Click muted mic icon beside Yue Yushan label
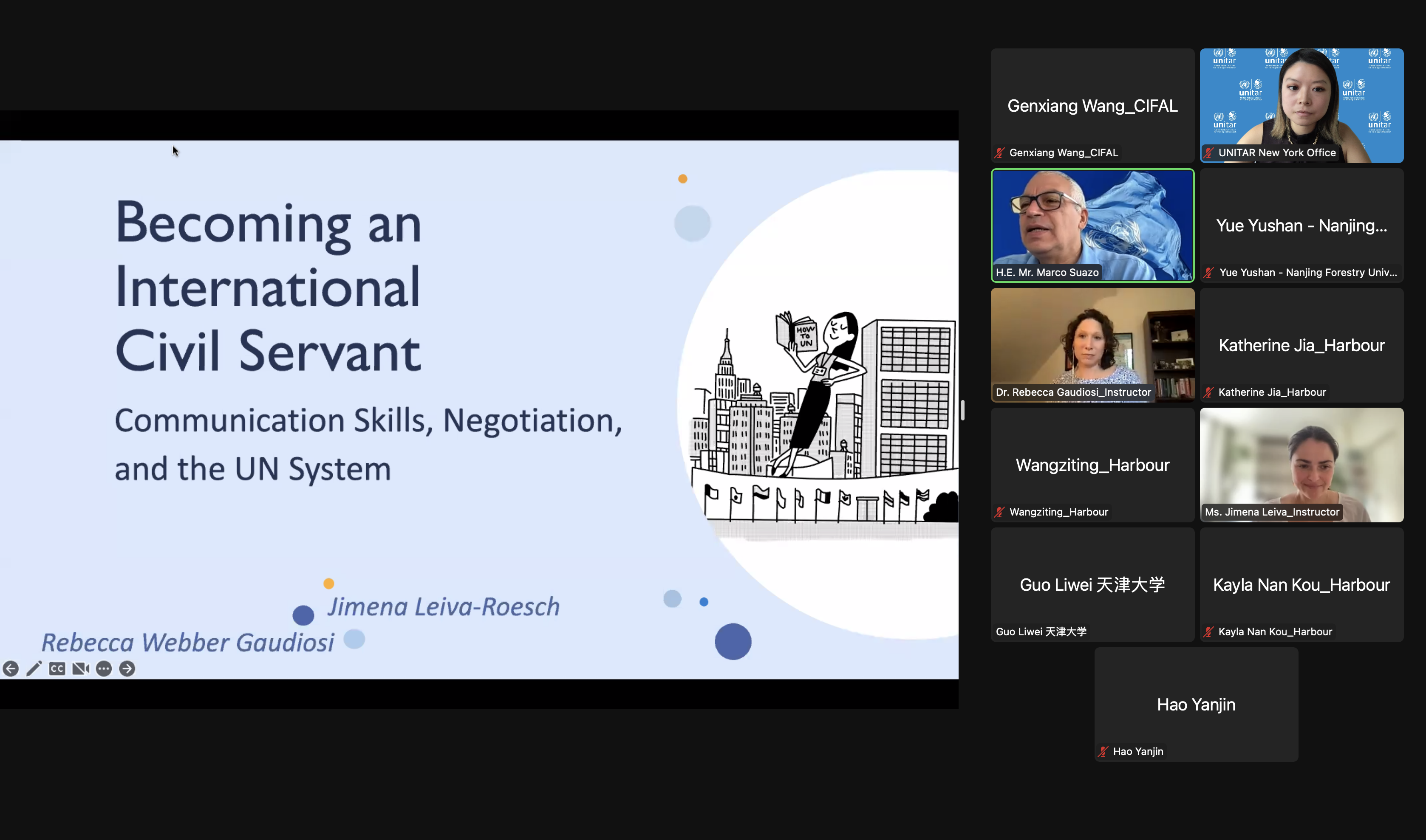1426x840 pixels. pyautogui.click(x=1208, y=273)
